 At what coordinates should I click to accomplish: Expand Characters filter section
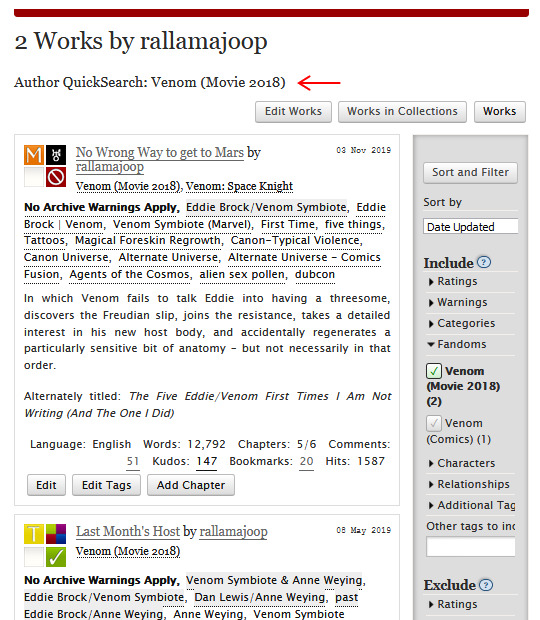461,463
